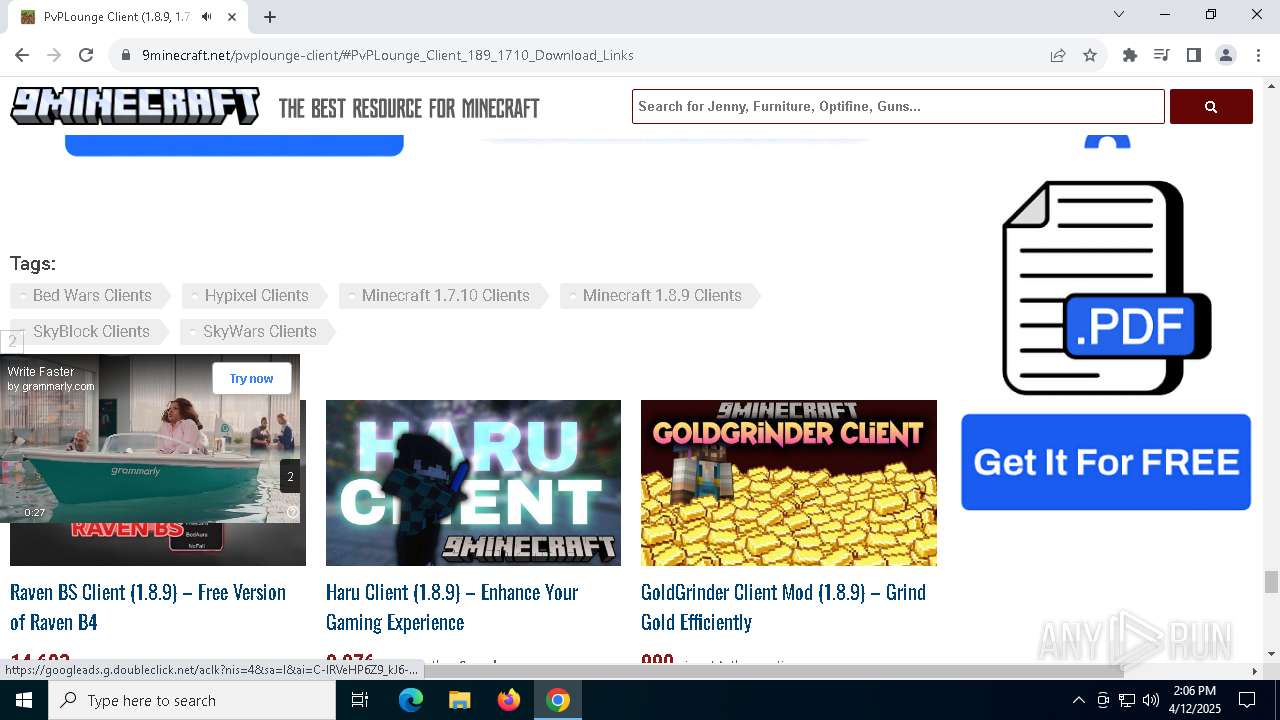The image size is (1280, 720).
Task: Launch Microsoft Edge from taskbar
Action: click(x=411, y=700)
